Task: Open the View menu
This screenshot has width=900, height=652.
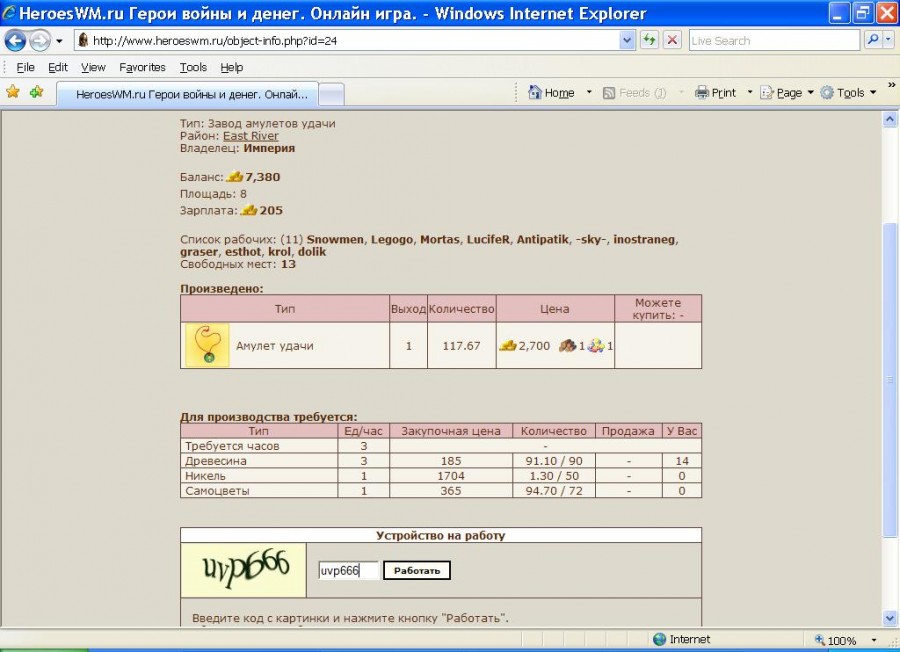Action: (x=93, y=67)
